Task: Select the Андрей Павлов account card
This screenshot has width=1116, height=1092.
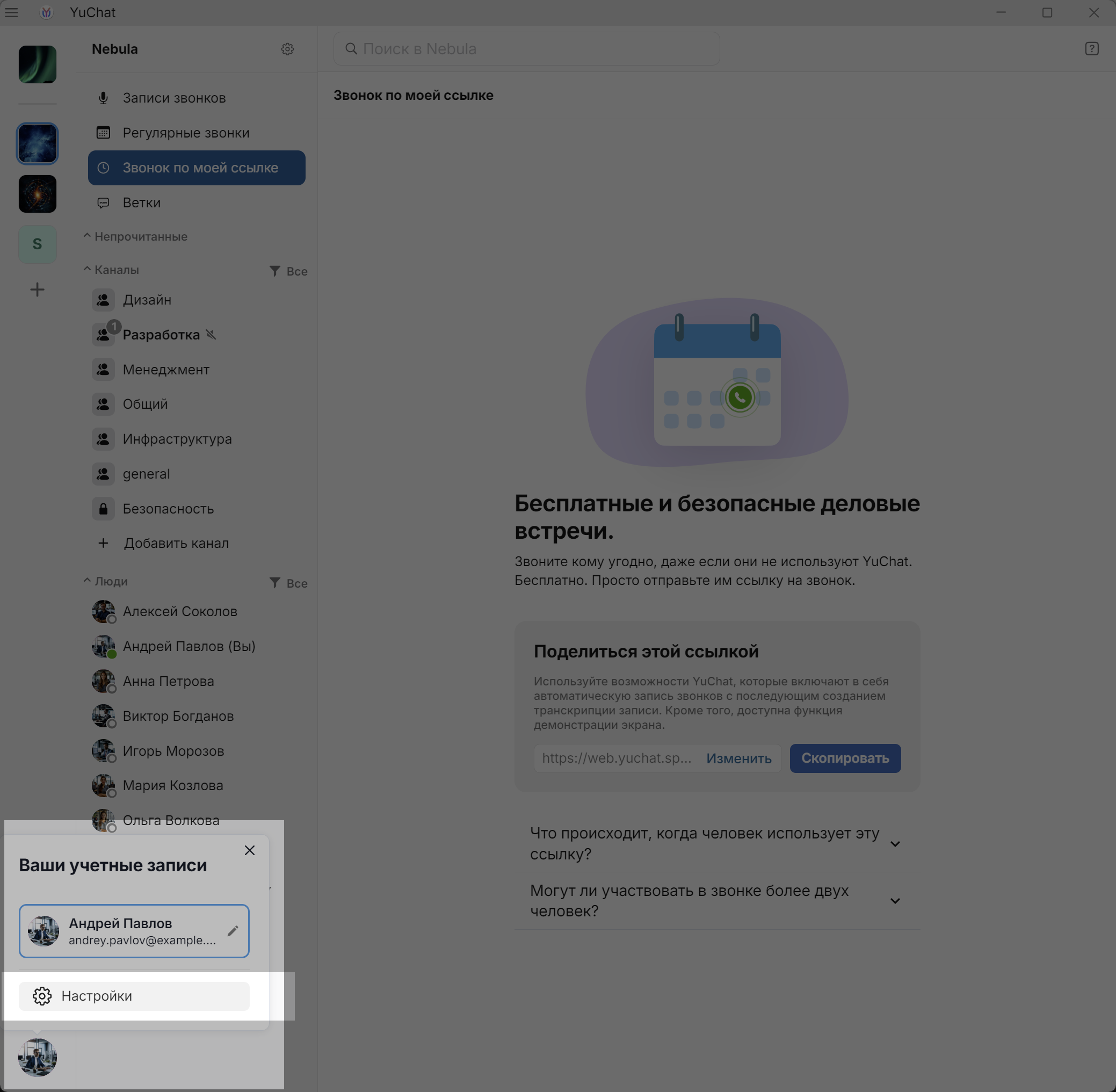Action: tap(134, 931)
